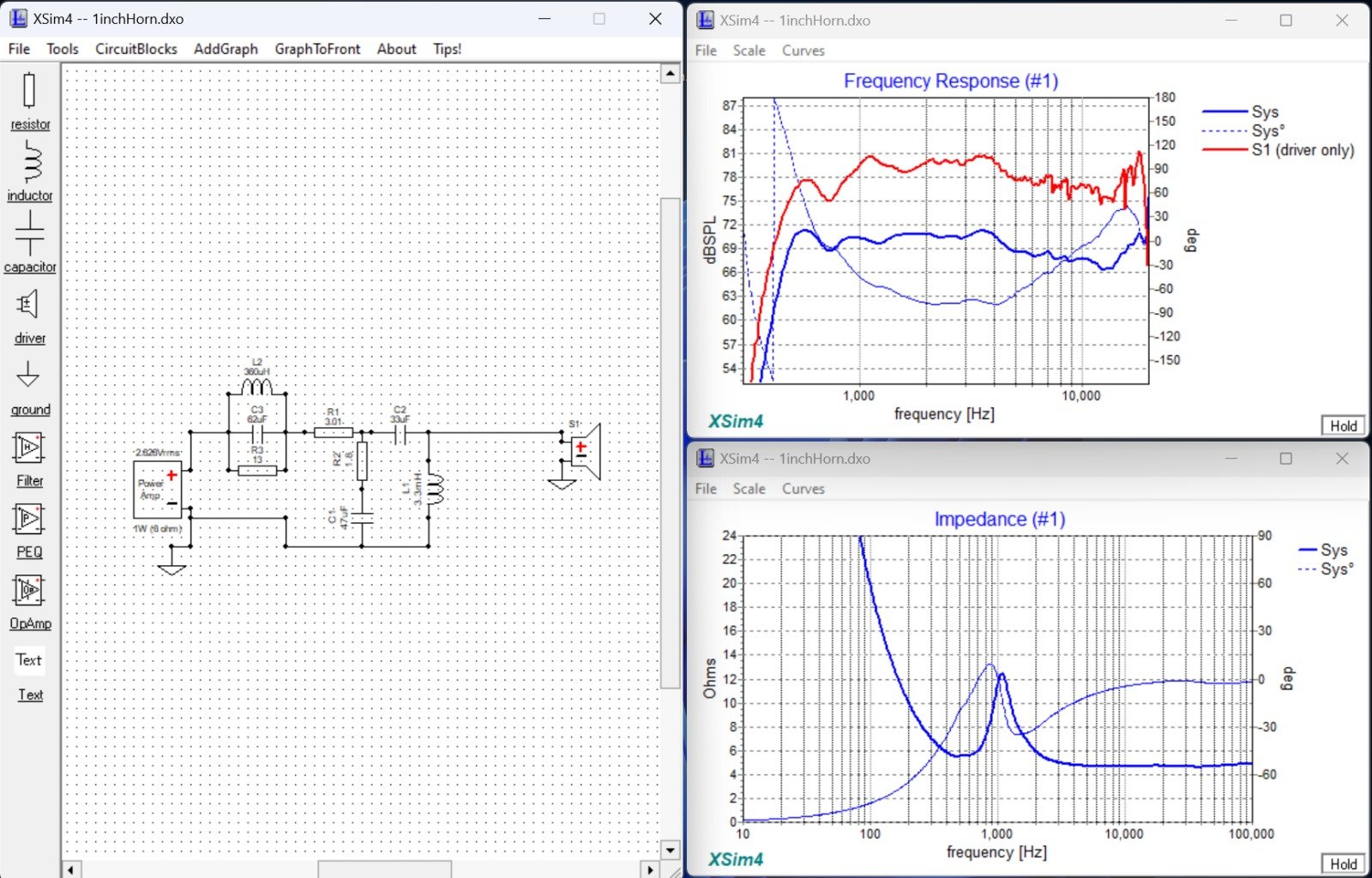
Task: Open Scale menu in Impedance window
Action: pos(749,489)
